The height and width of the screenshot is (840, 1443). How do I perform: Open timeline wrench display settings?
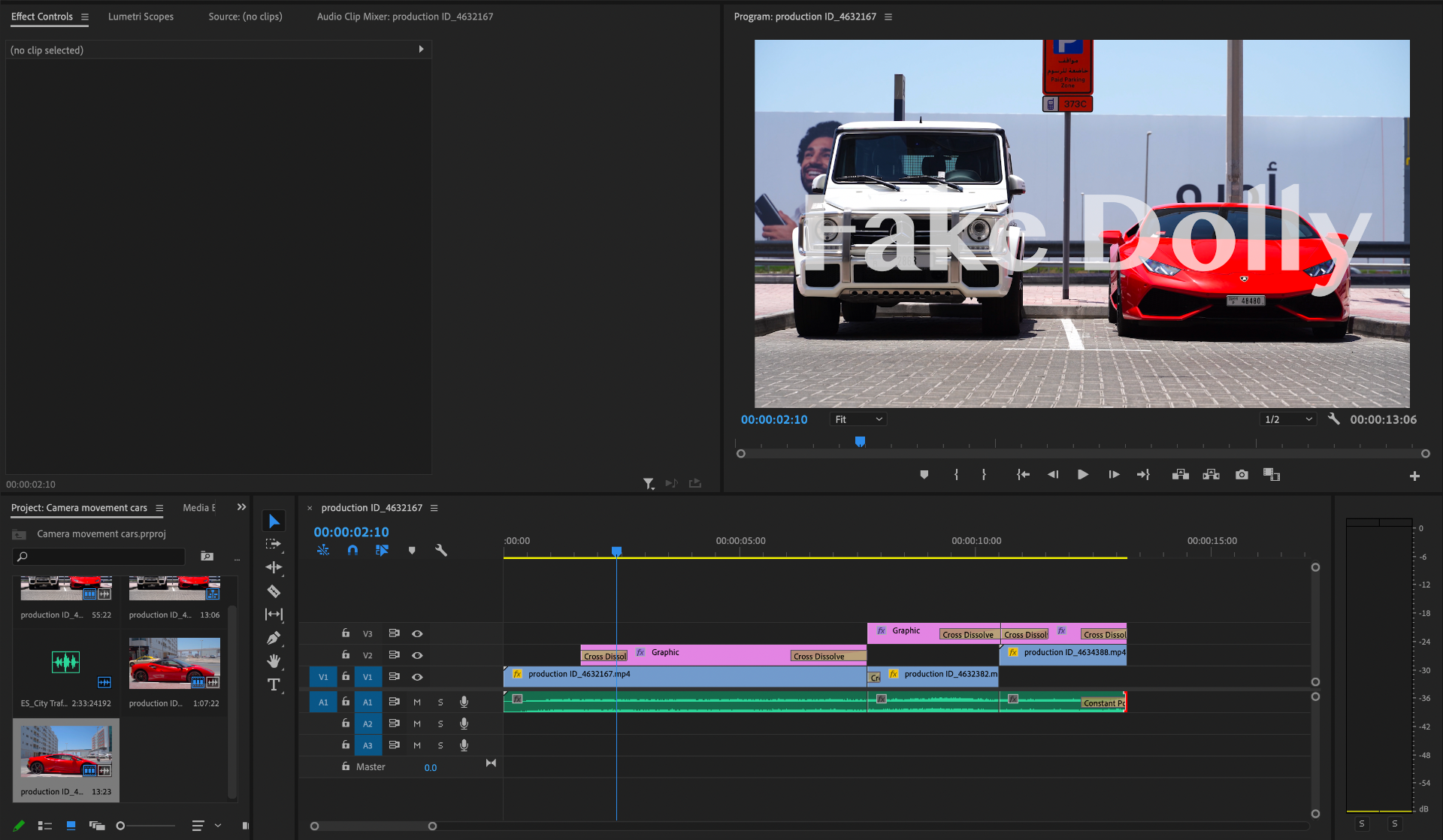coord(441,550)
